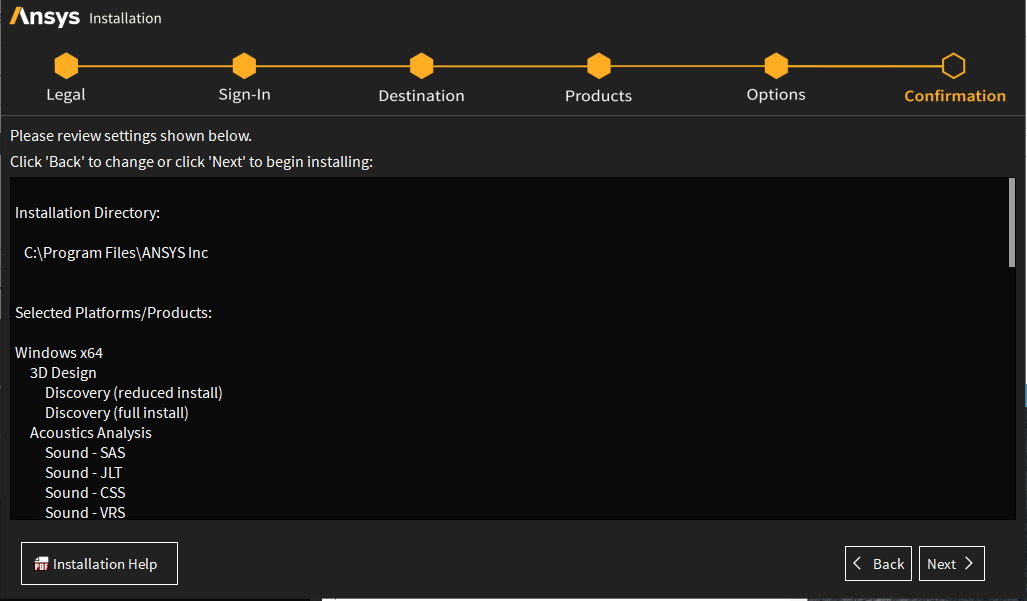Click the outlined Confirmation step hexagon

(x=954, y=66)
